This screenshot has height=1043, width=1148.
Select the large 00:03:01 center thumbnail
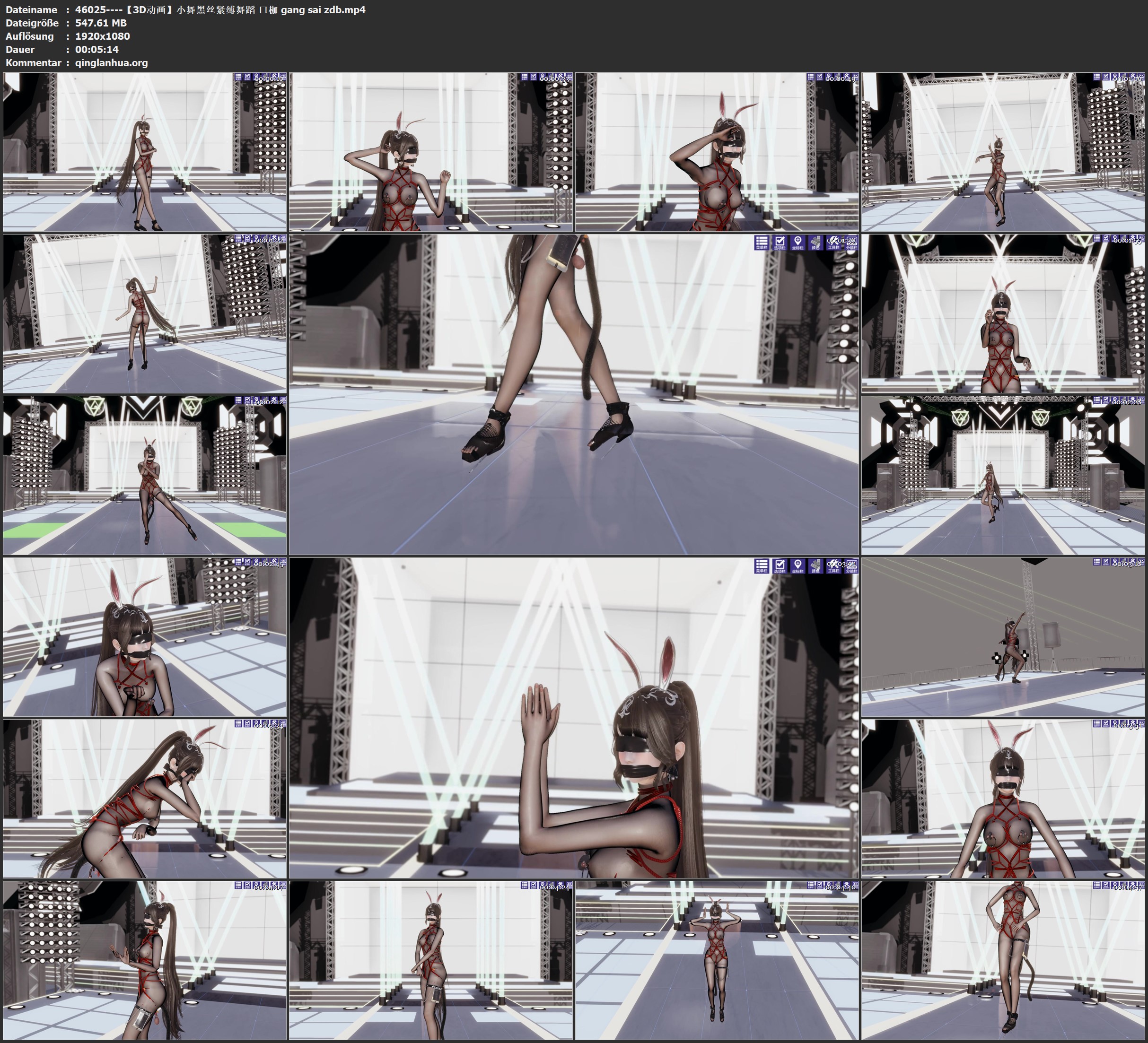[573, 717]
